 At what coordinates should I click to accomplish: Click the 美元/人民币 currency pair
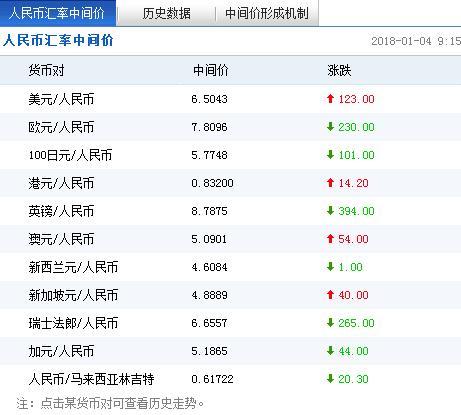pos(61,99)
